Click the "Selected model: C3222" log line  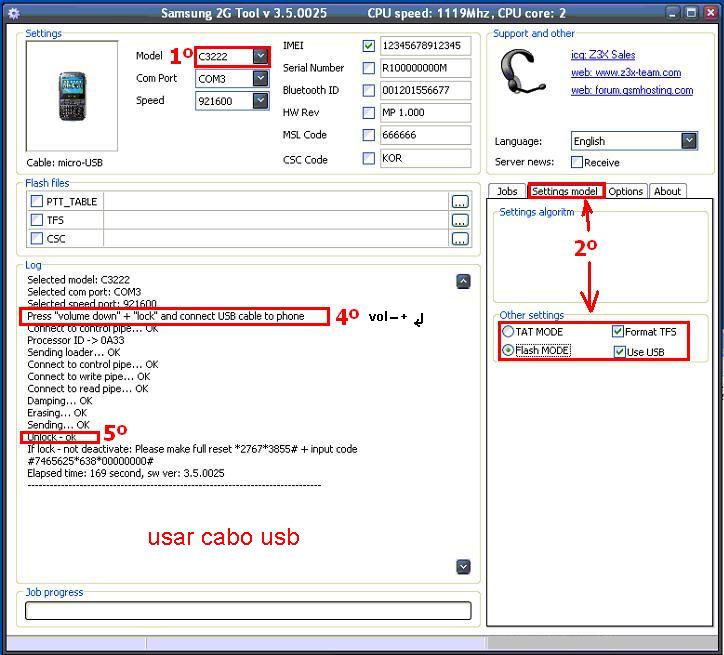pyautogui.click(x=78, y=280)
